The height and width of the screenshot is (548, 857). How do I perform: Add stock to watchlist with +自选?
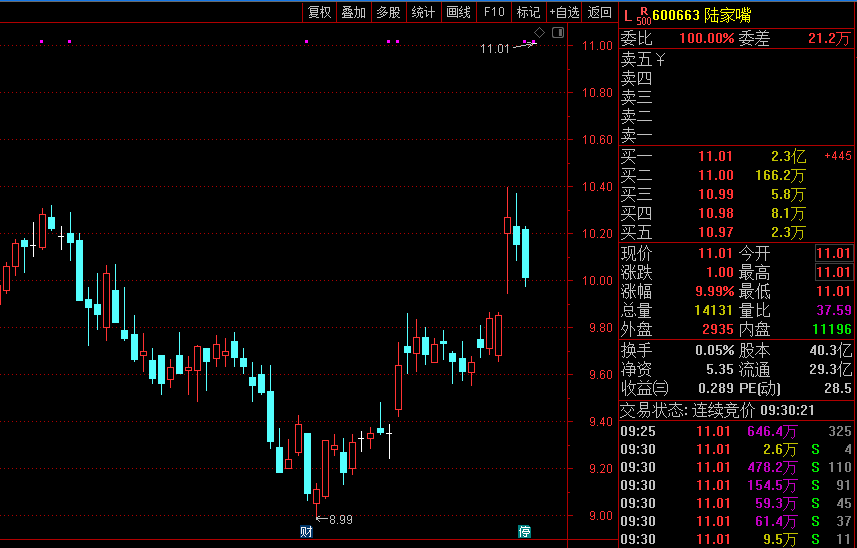(x=564, y=12)
